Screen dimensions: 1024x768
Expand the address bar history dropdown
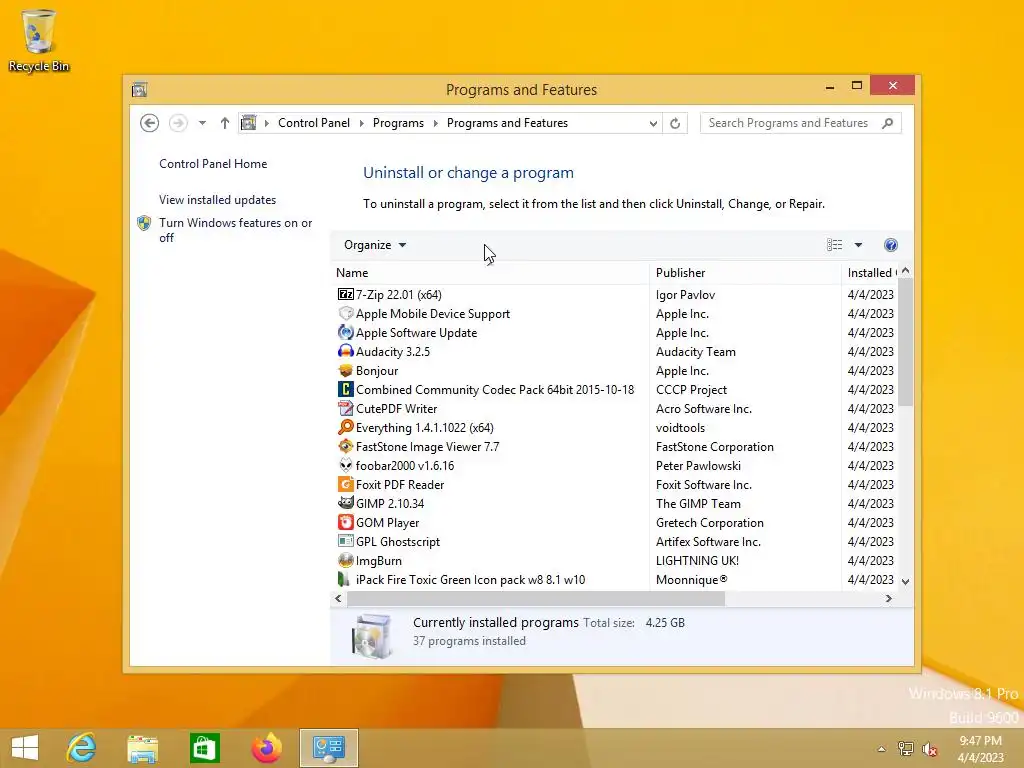click(x=653, y=123)
